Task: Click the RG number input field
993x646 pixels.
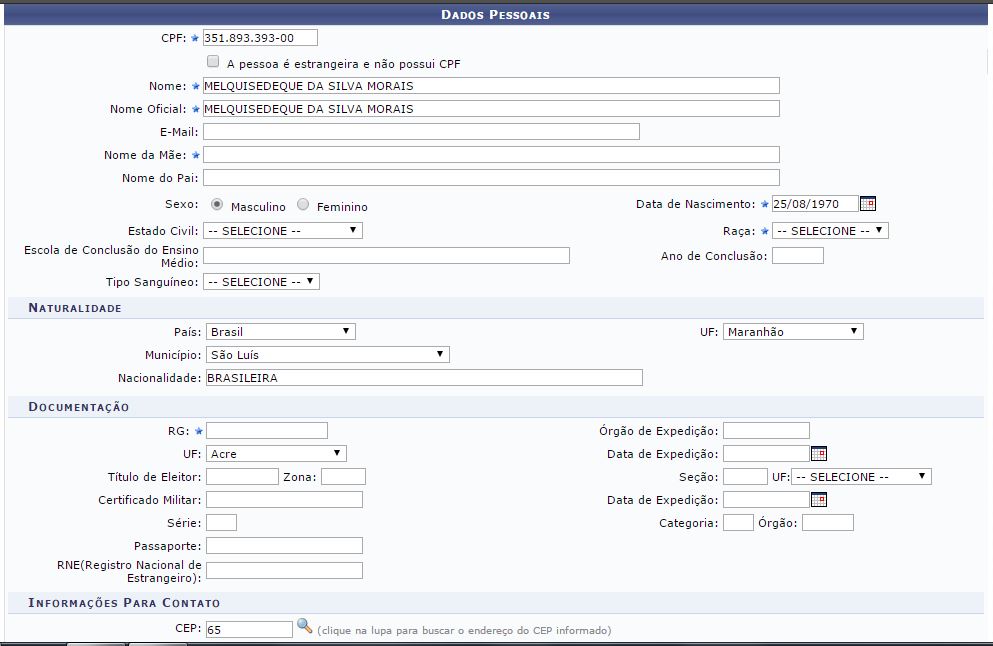Action: point(266,431)
